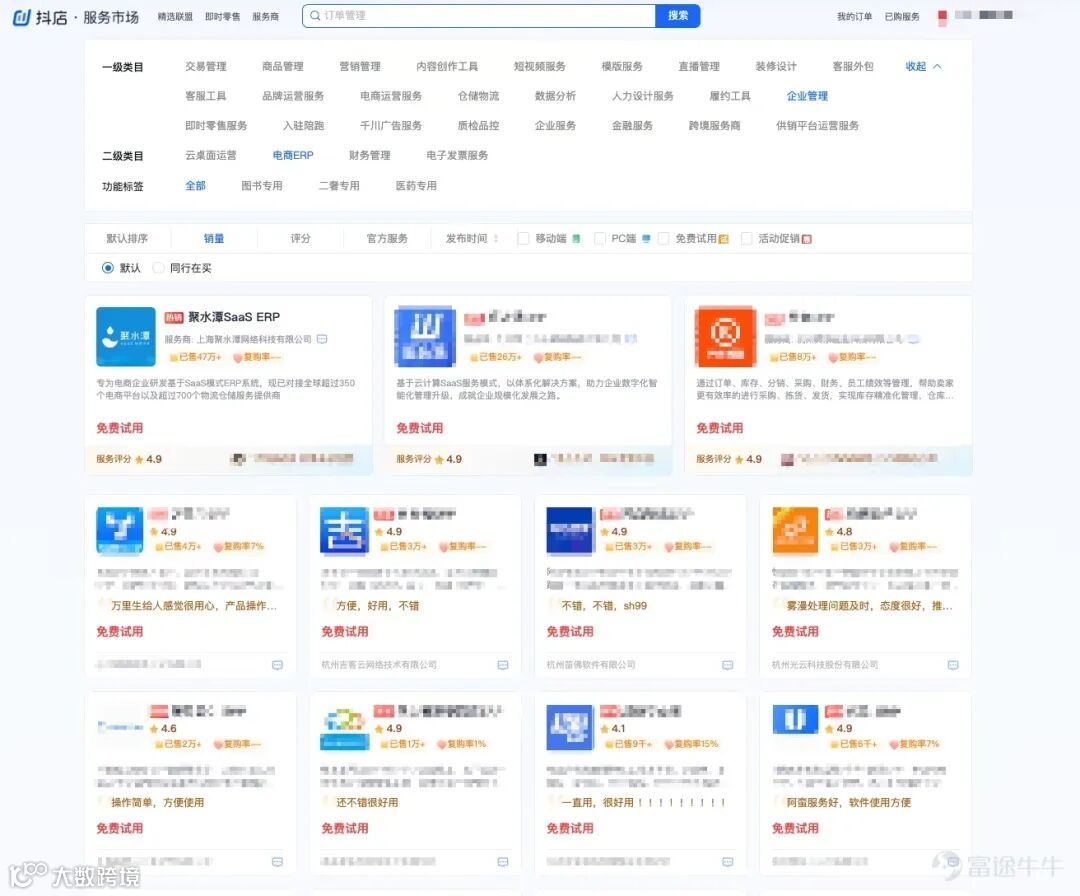Screen dimensions: 1080x896
Task: Select the 销量 sorting tab
Action: tap(213, 238)
